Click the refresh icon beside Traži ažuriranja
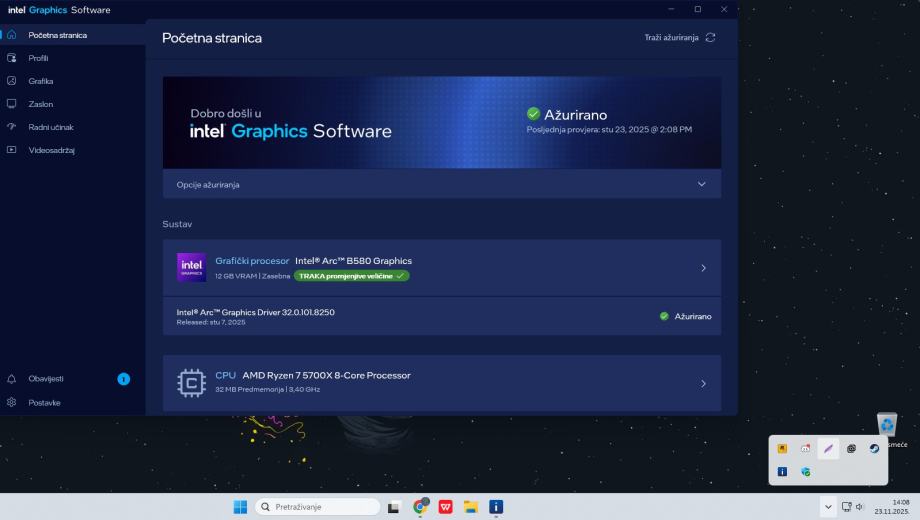Viewport: 920px width, 520px height. pos(711,38)
